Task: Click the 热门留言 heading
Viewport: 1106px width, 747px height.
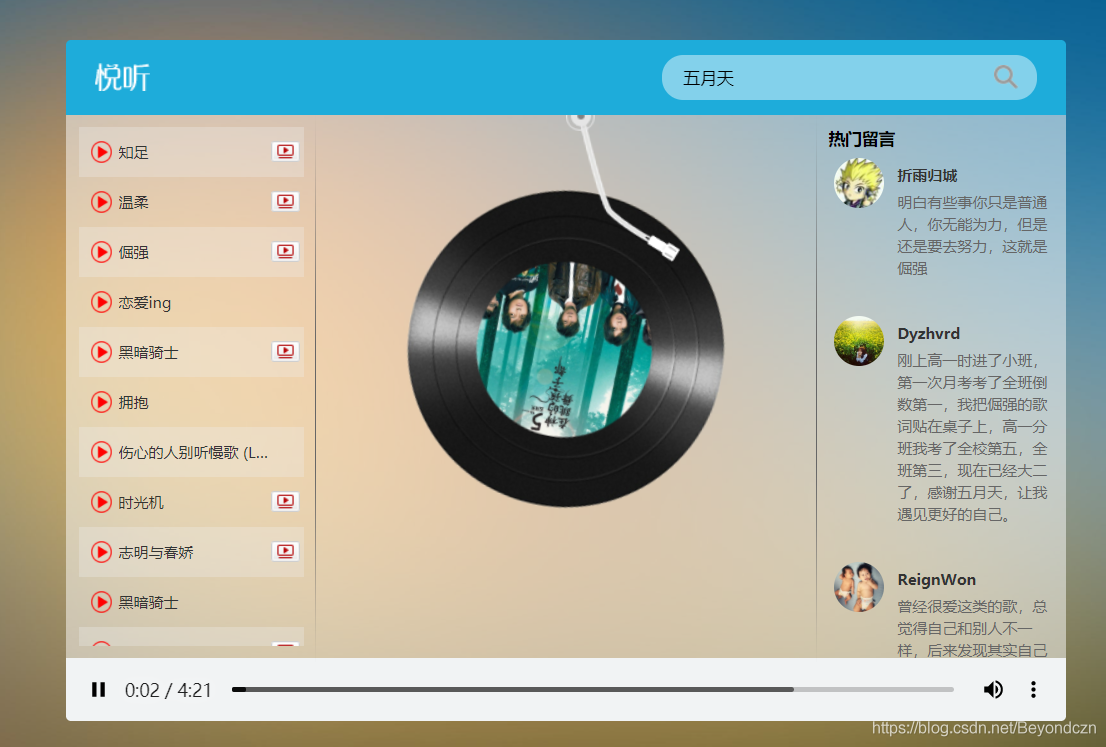Action: [x=861, y=139]
